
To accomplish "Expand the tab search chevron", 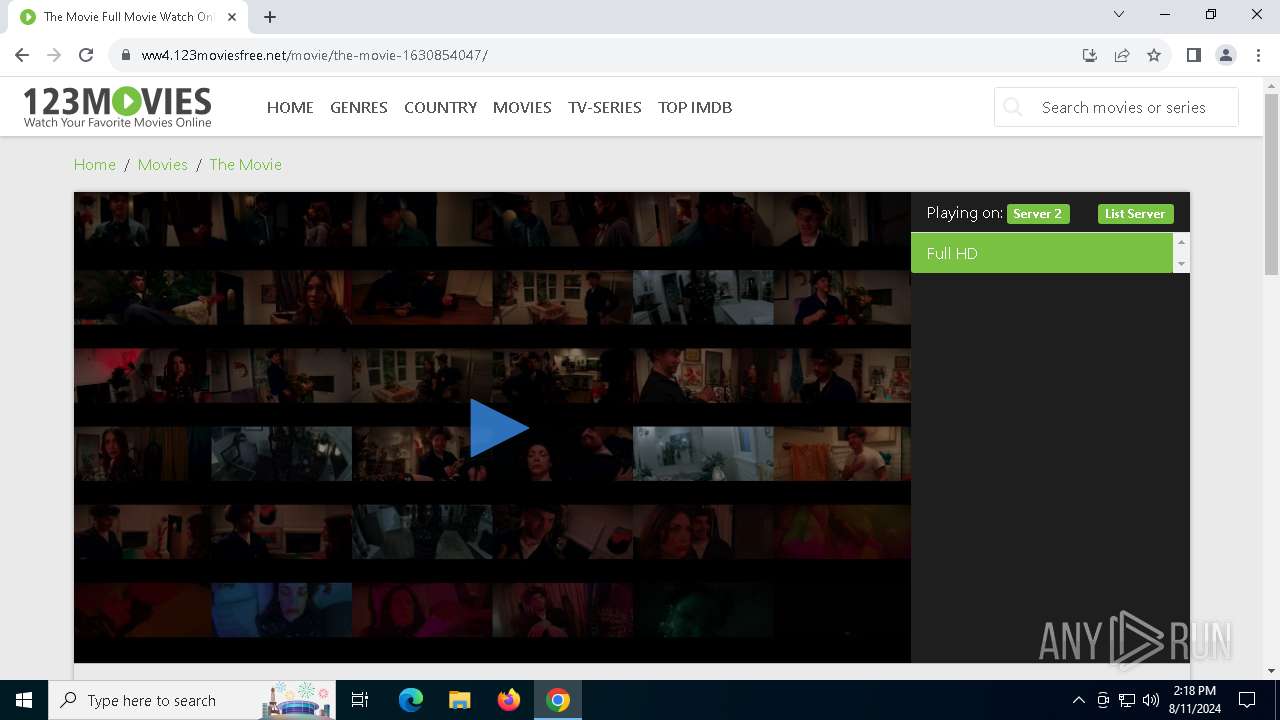I will (x=1119, y=14).
